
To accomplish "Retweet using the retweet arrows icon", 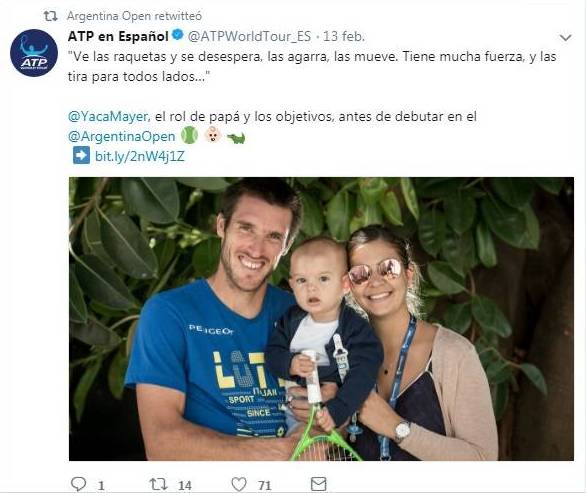I will tap(158, 484).
